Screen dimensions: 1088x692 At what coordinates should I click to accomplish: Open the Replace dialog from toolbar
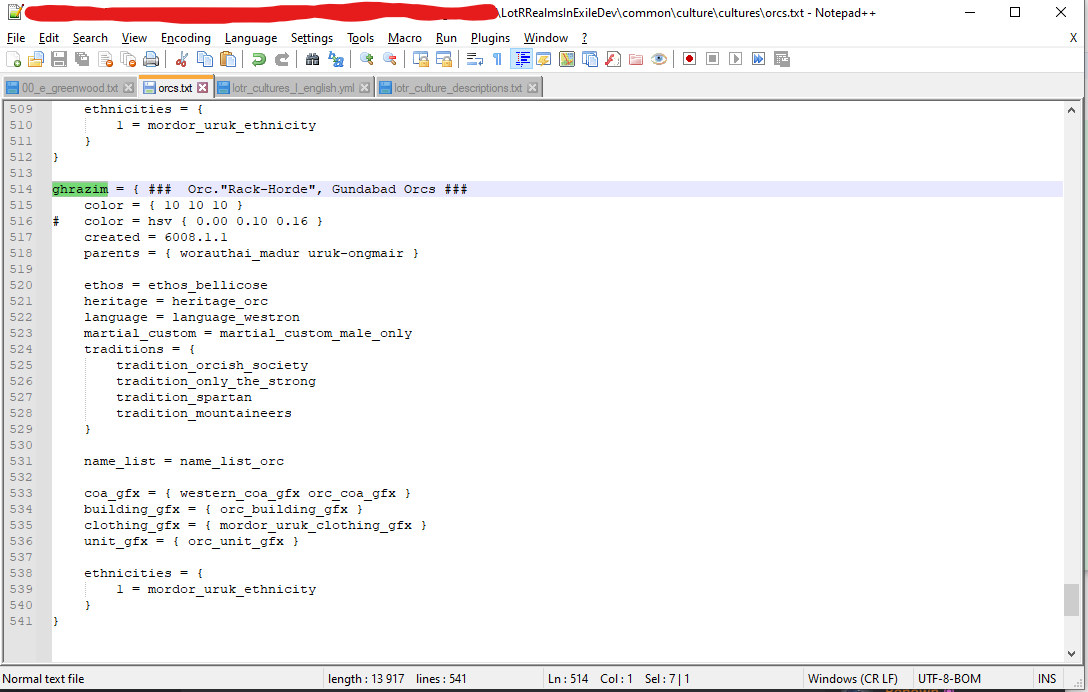(336, 60)
